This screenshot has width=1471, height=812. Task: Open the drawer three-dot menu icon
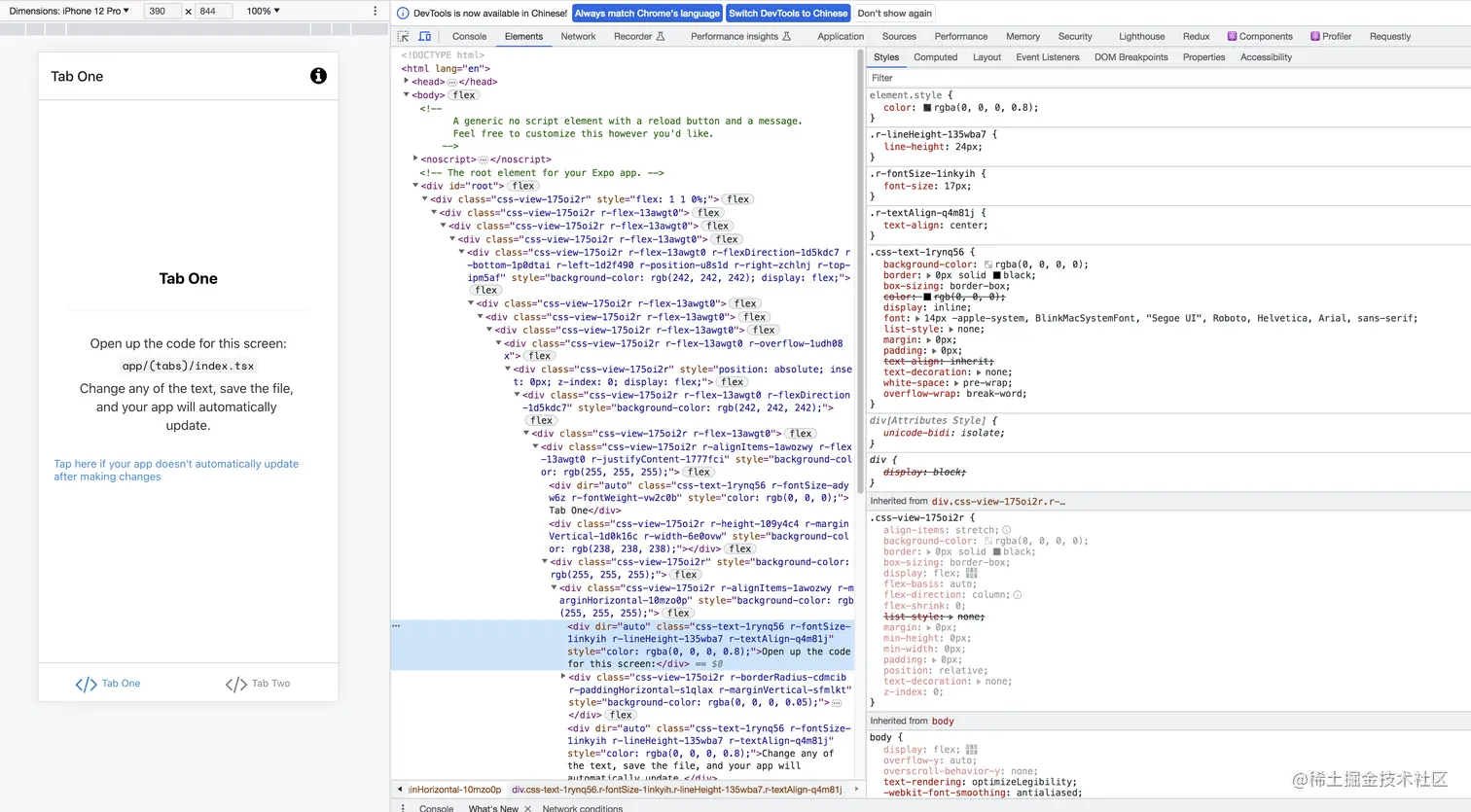403,808
